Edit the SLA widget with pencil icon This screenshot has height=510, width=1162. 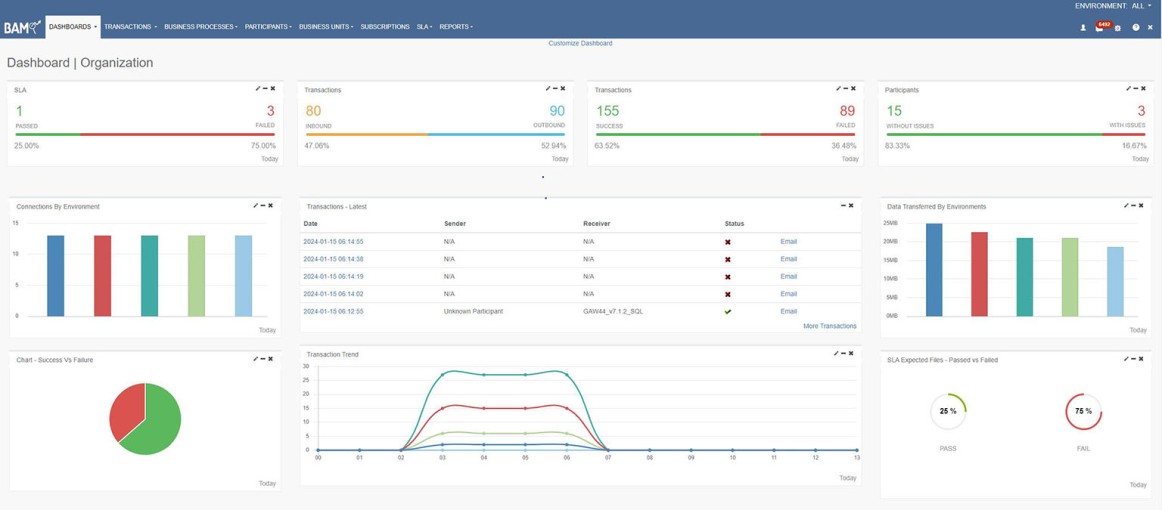pos(257,89)
